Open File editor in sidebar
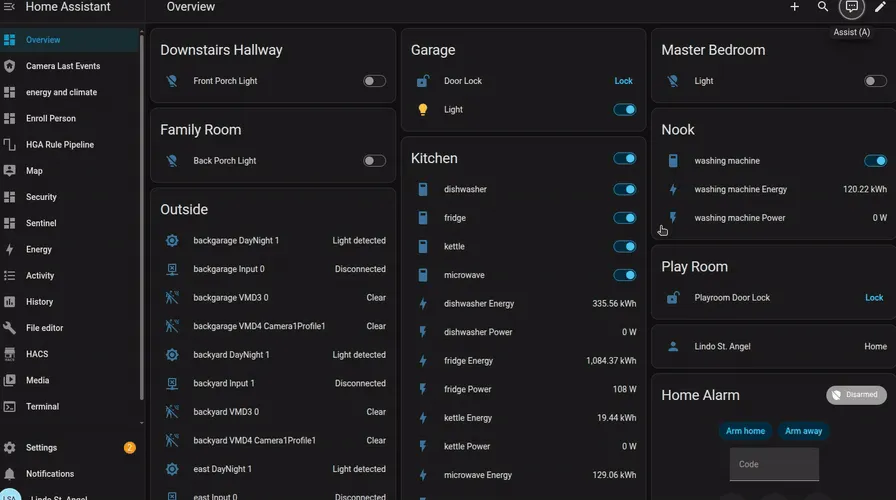Viewport: 896px width, 500px height. point(69,328)
